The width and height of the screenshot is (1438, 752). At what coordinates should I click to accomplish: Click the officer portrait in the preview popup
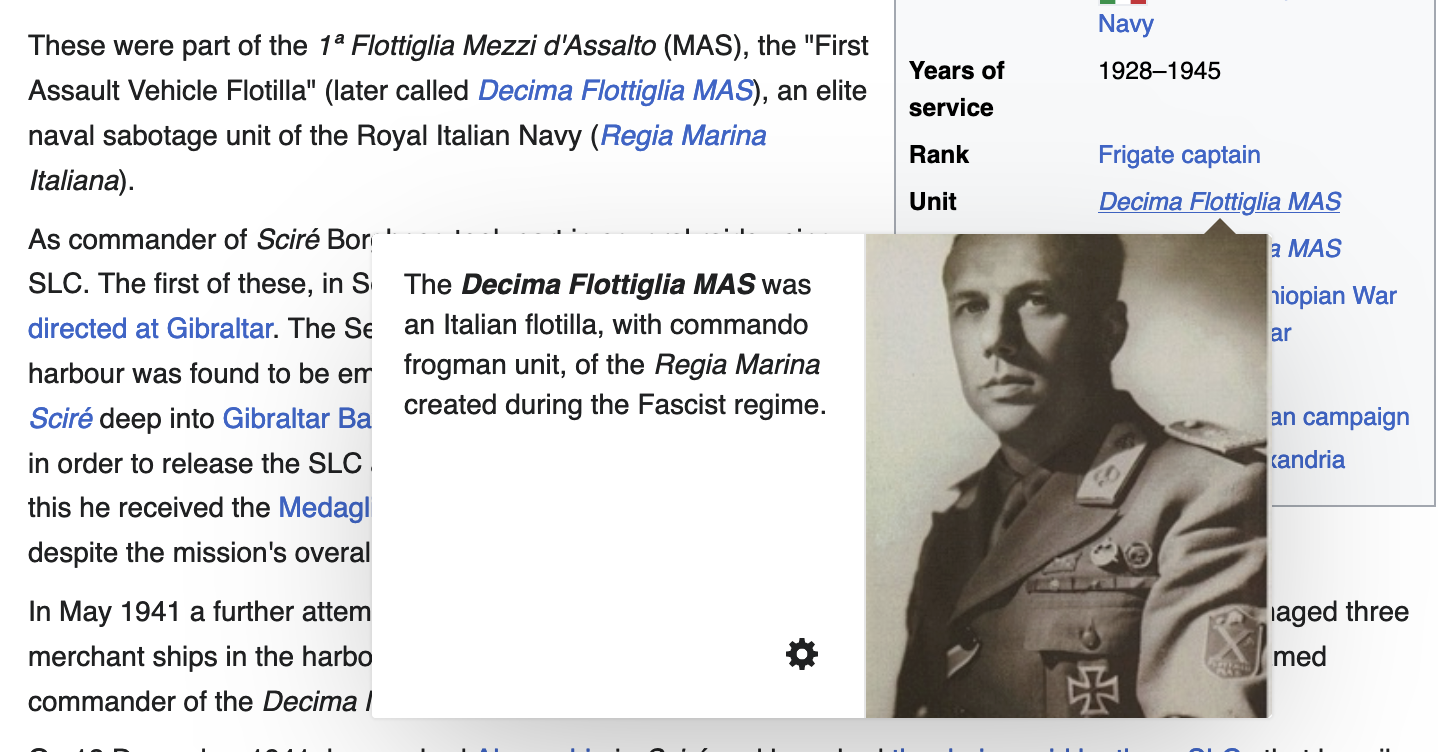coord(1066,476)
